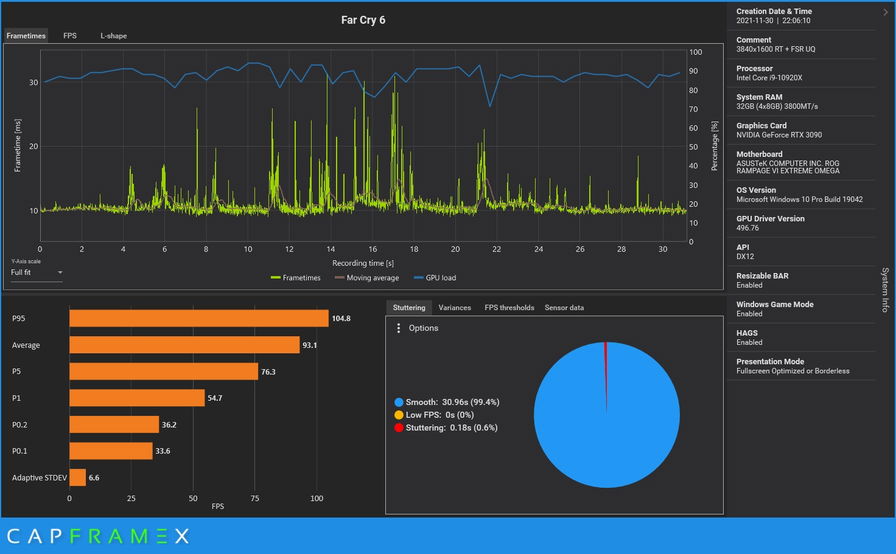Switch to the FPS graph tab
The width and height of the screenshot is (896, 554).
coord(70,36)
